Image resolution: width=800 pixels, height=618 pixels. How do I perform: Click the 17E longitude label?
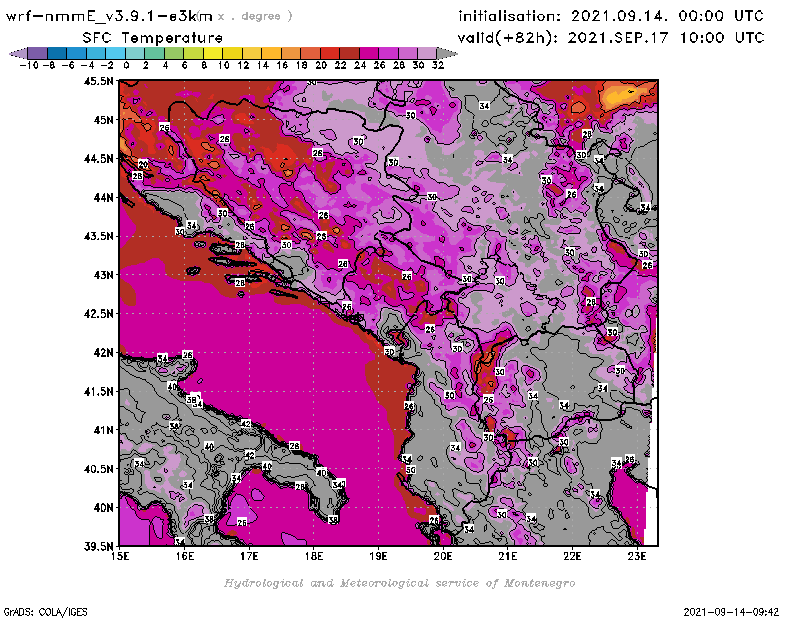pyautogui.click(x=249, y=556)
